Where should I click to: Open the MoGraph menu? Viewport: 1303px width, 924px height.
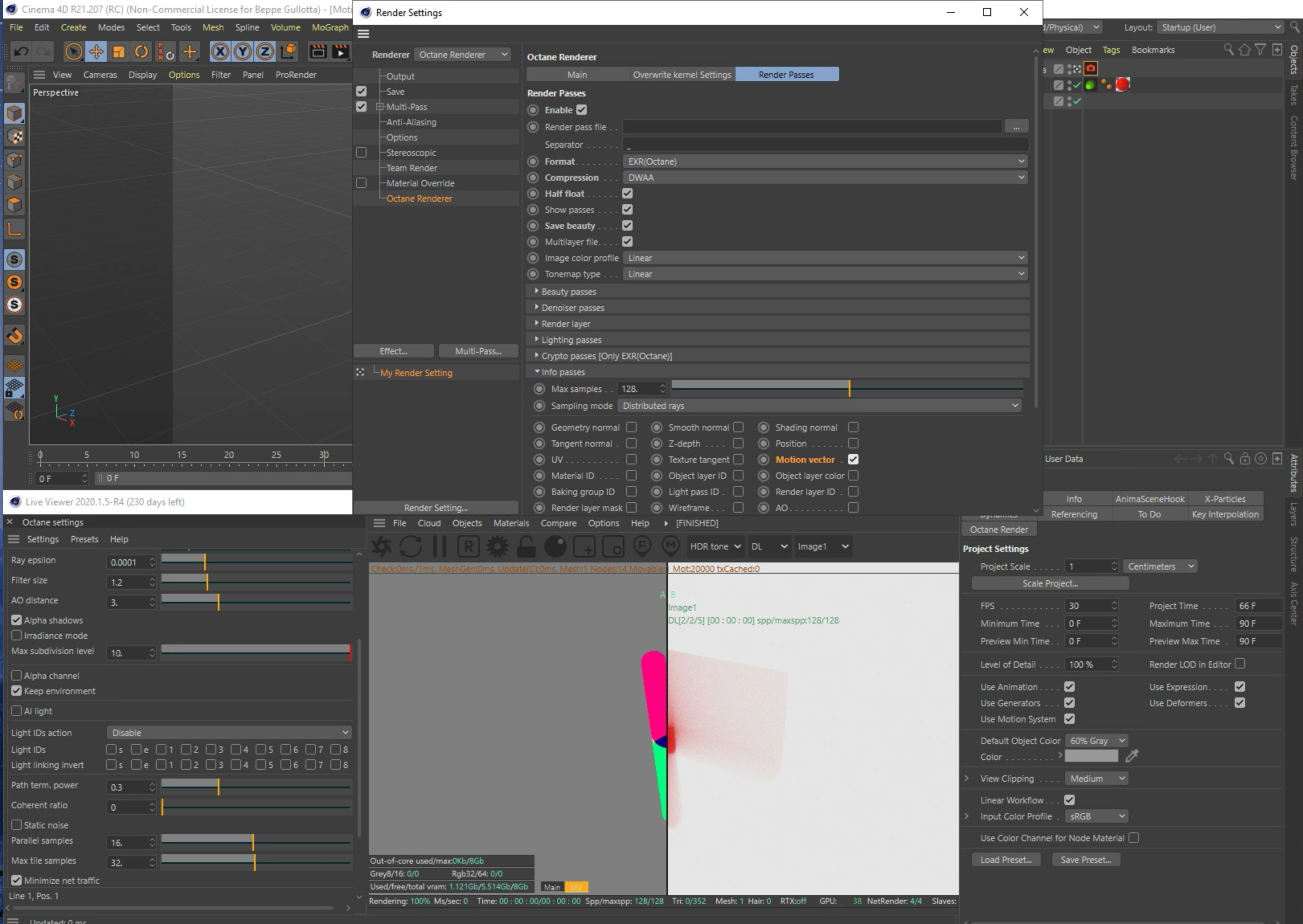tap(330, 27)
